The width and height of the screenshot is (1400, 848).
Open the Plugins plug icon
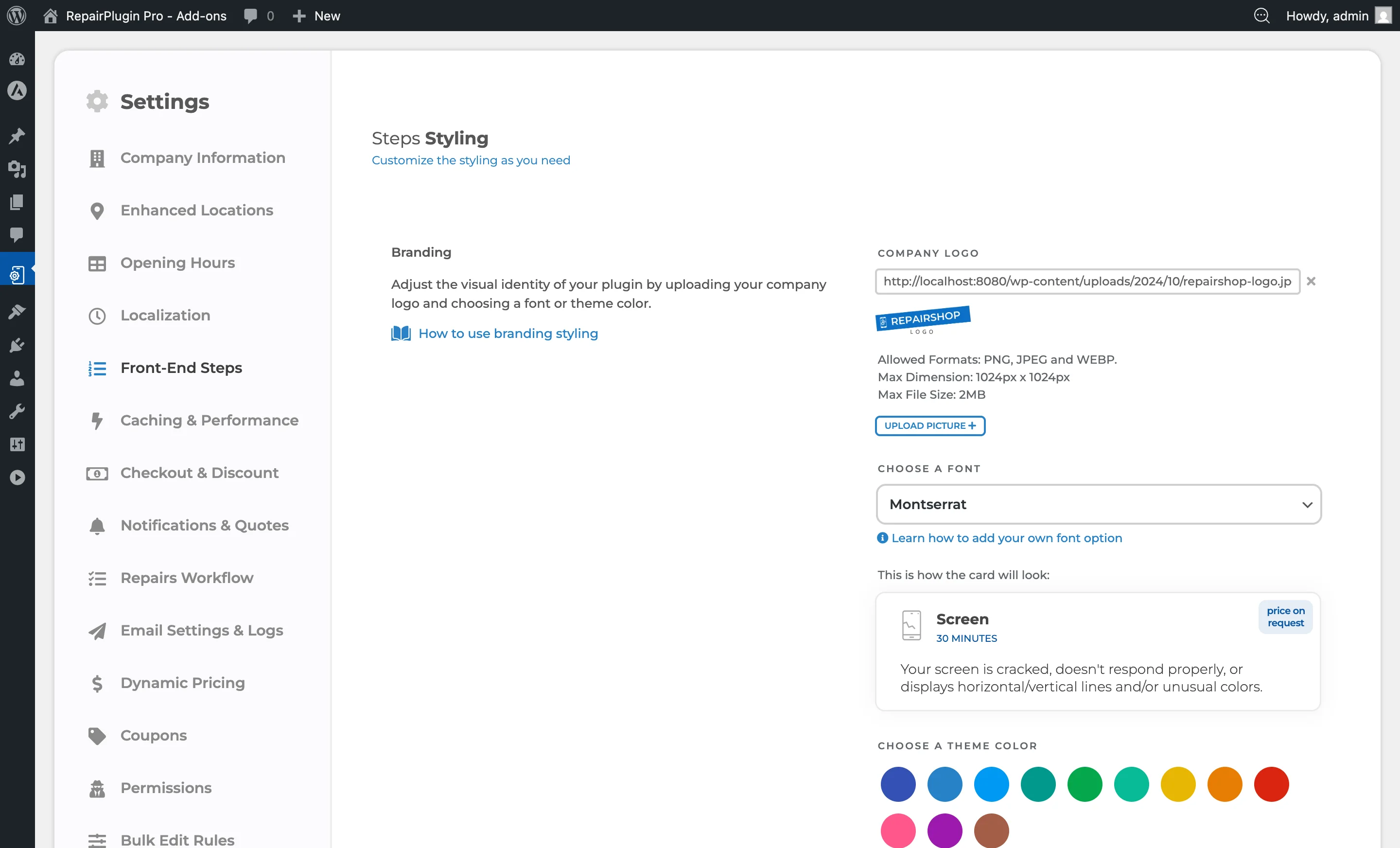[x=17, y=345]
